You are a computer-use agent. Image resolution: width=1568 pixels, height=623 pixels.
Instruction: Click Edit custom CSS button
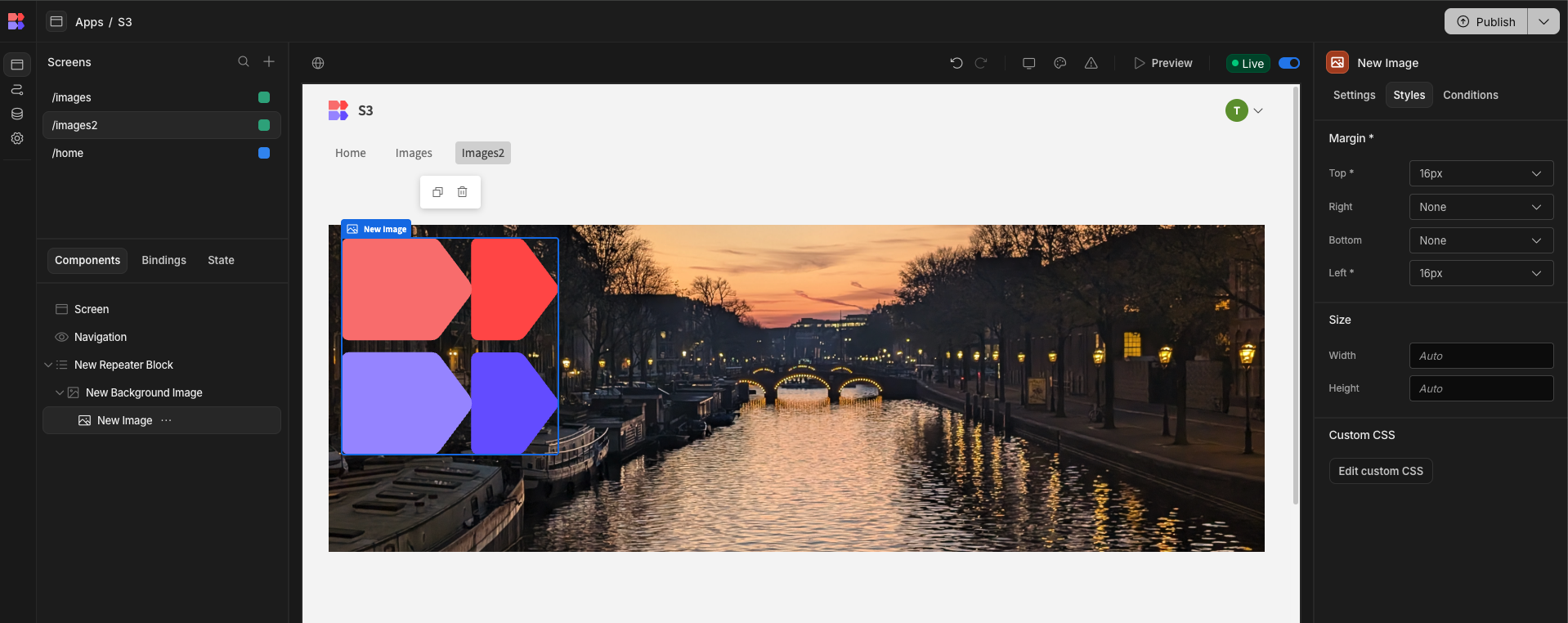pos(1380,471)
